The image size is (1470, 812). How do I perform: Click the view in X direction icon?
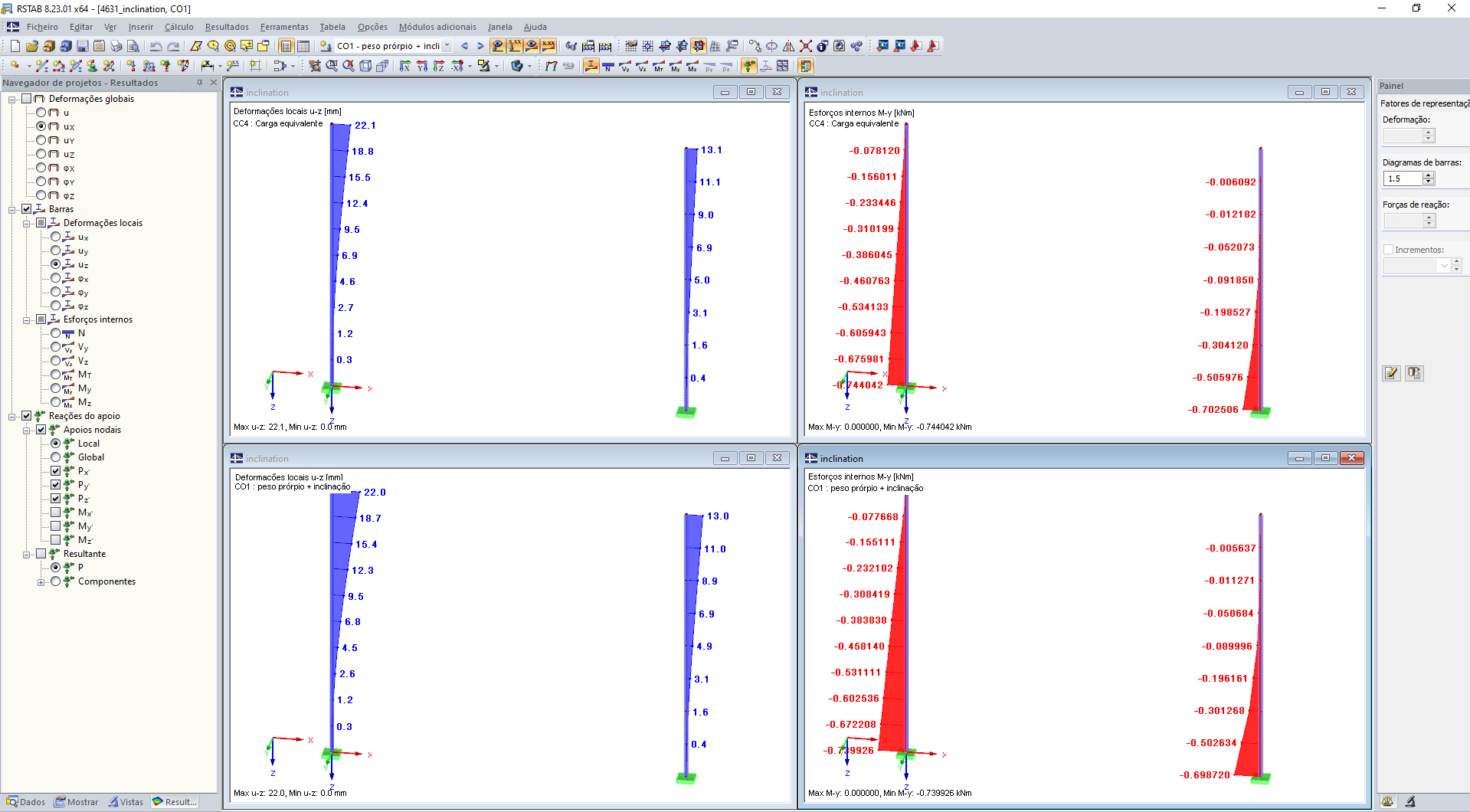click(x=405, y=66)
